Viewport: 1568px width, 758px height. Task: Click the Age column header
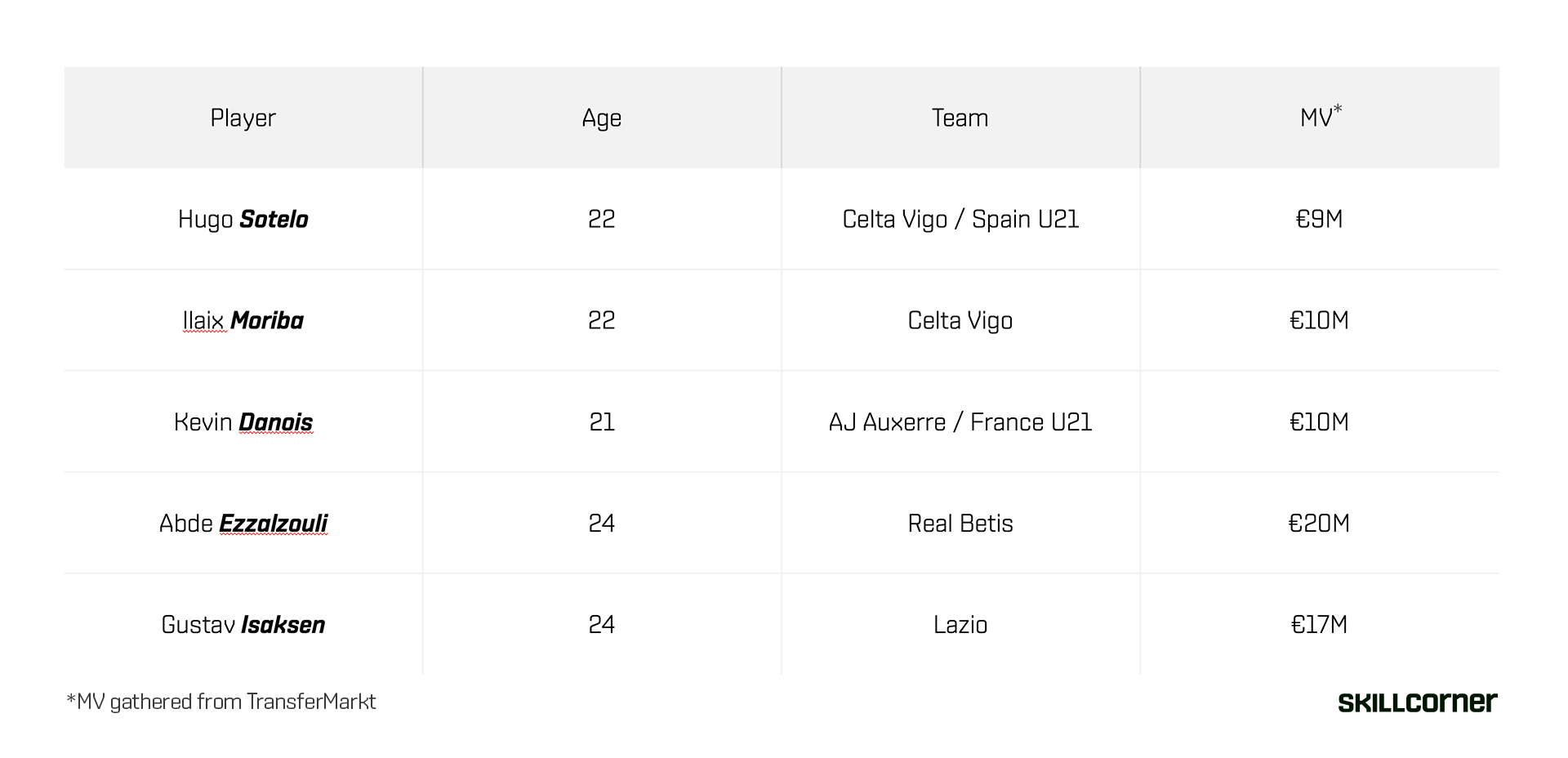601,118
